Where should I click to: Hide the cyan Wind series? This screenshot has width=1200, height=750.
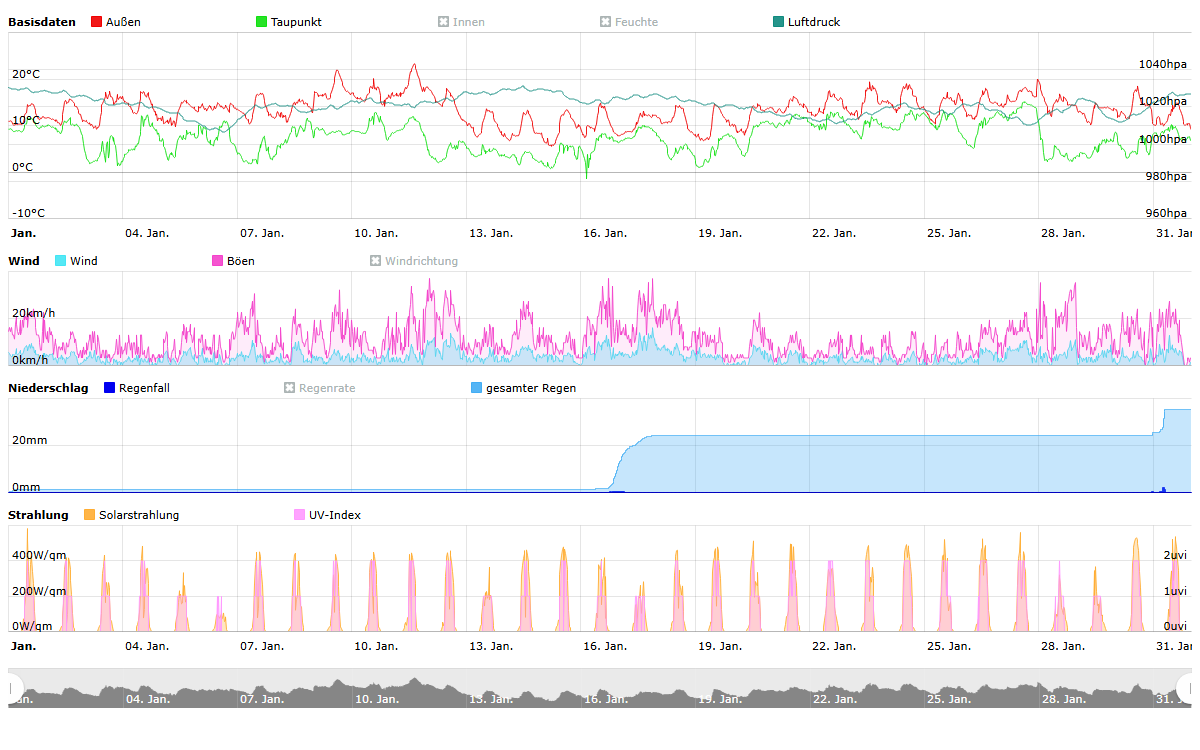[61, 261]
